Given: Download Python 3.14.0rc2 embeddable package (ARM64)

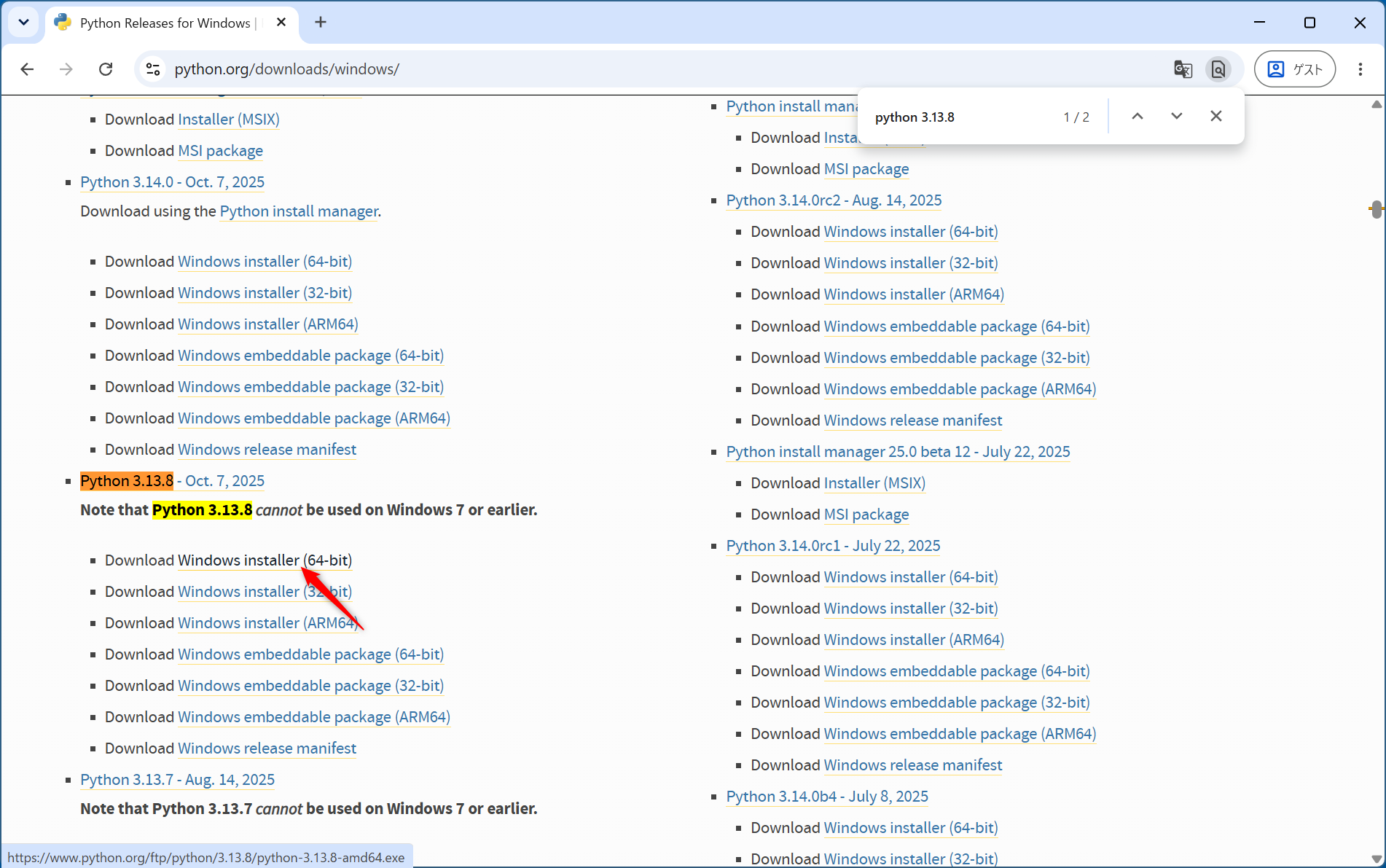Looking at the screenshot, I should (960, 389).
